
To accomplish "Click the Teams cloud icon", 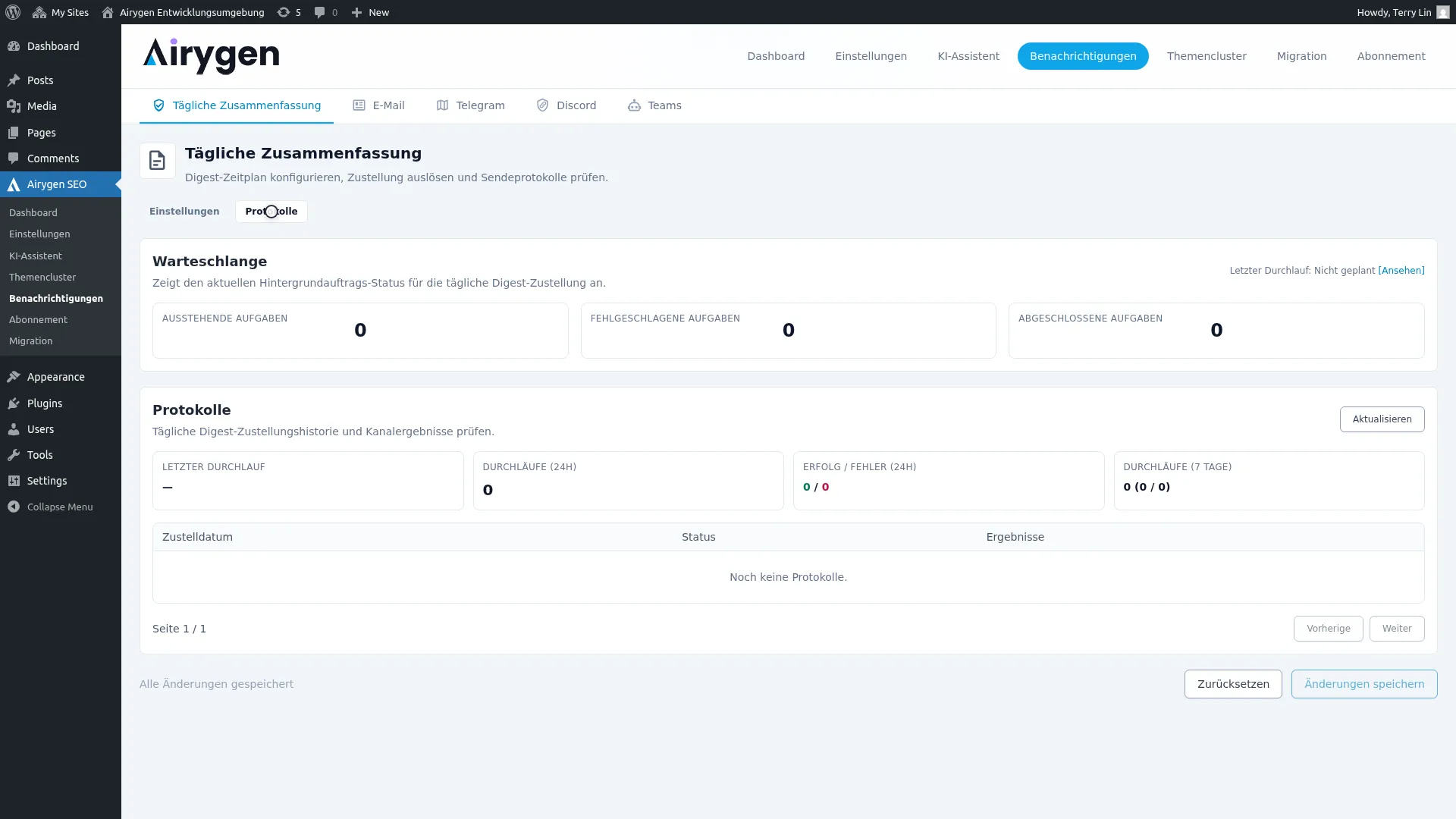I will tap(634, 105).
